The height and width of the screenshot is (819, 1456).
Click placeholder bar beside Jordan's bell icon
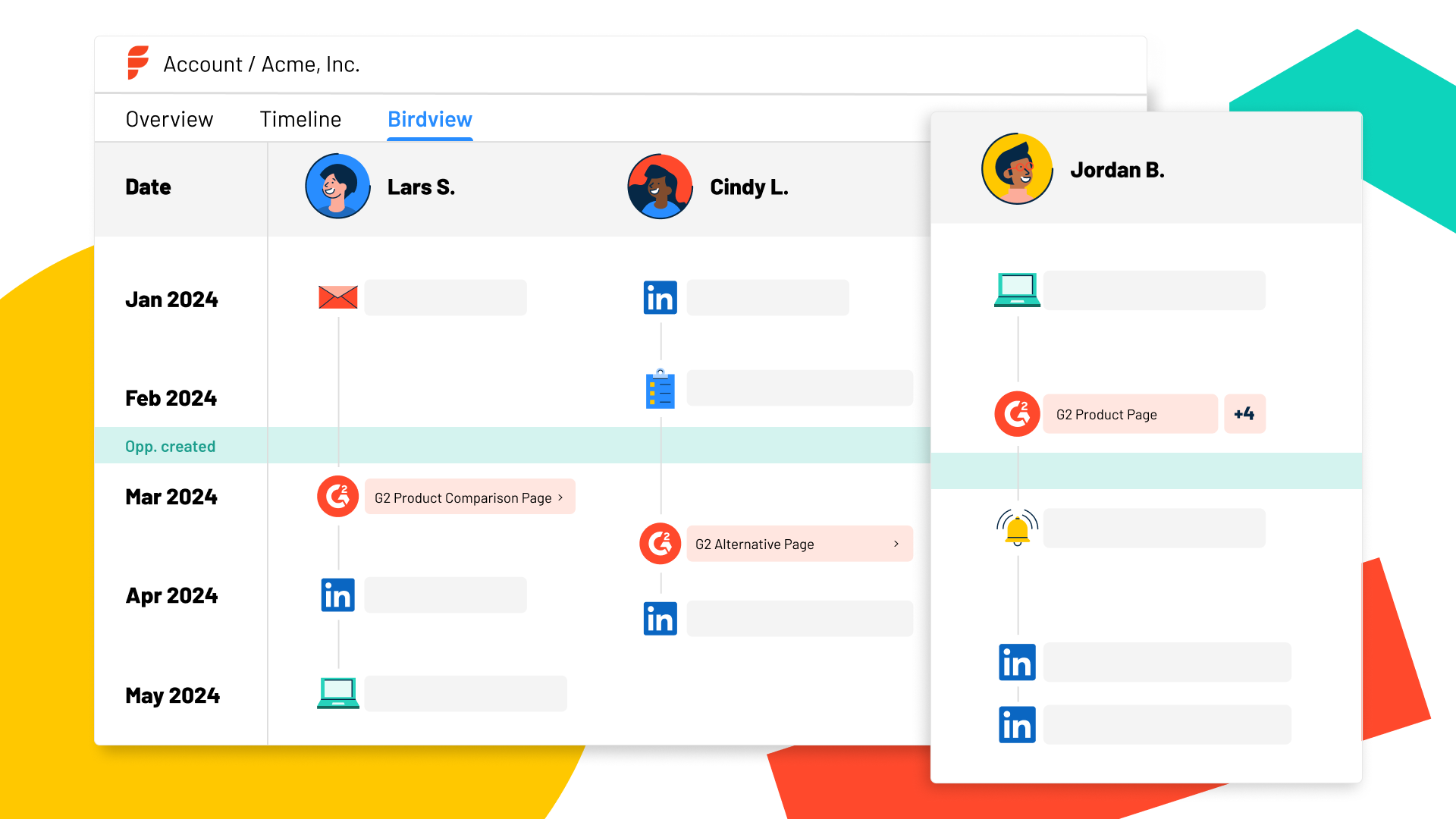pos(1154,528)
